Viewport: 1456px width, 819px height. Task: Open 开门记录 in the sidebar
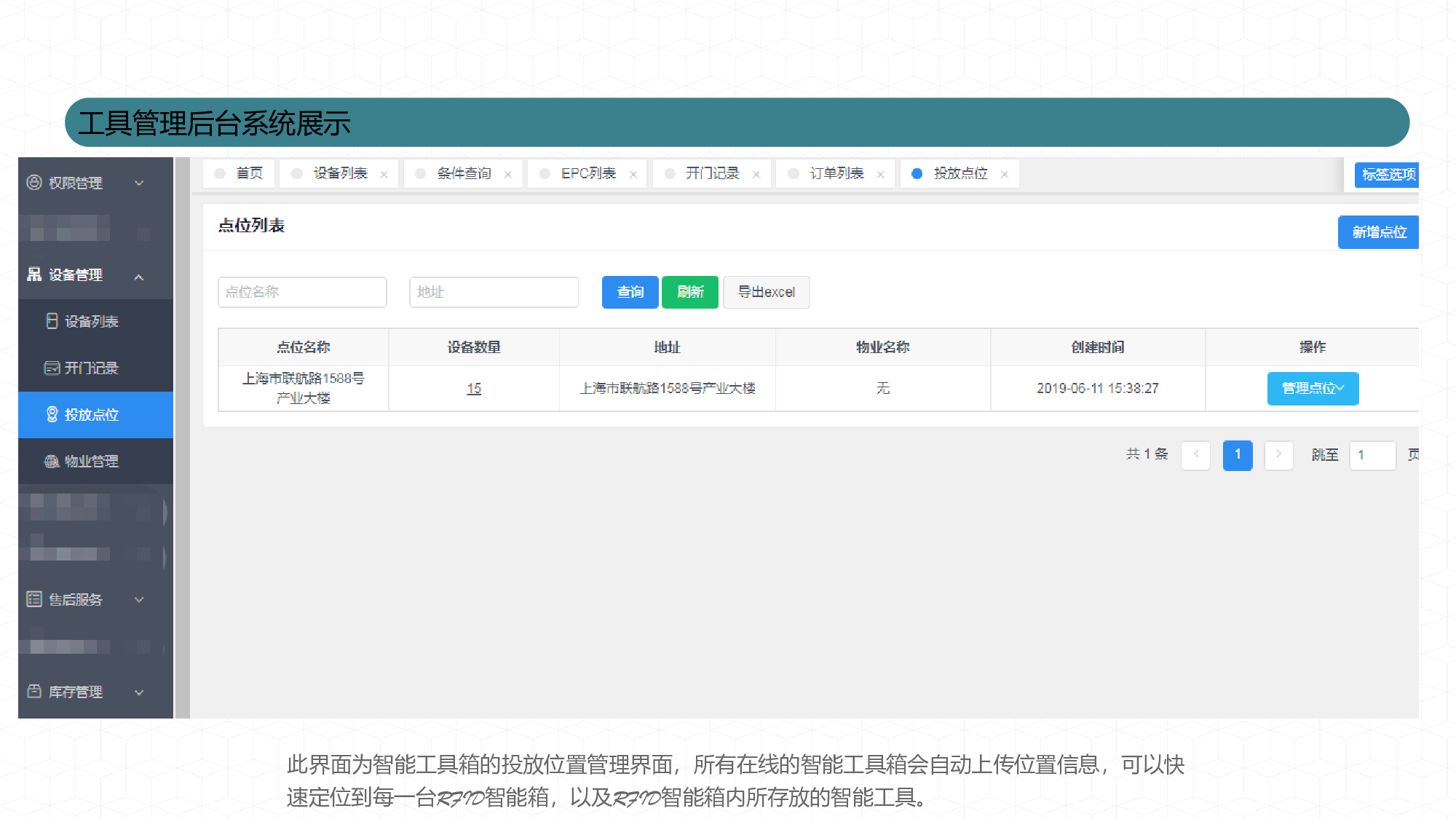click(x=95, y=368)
